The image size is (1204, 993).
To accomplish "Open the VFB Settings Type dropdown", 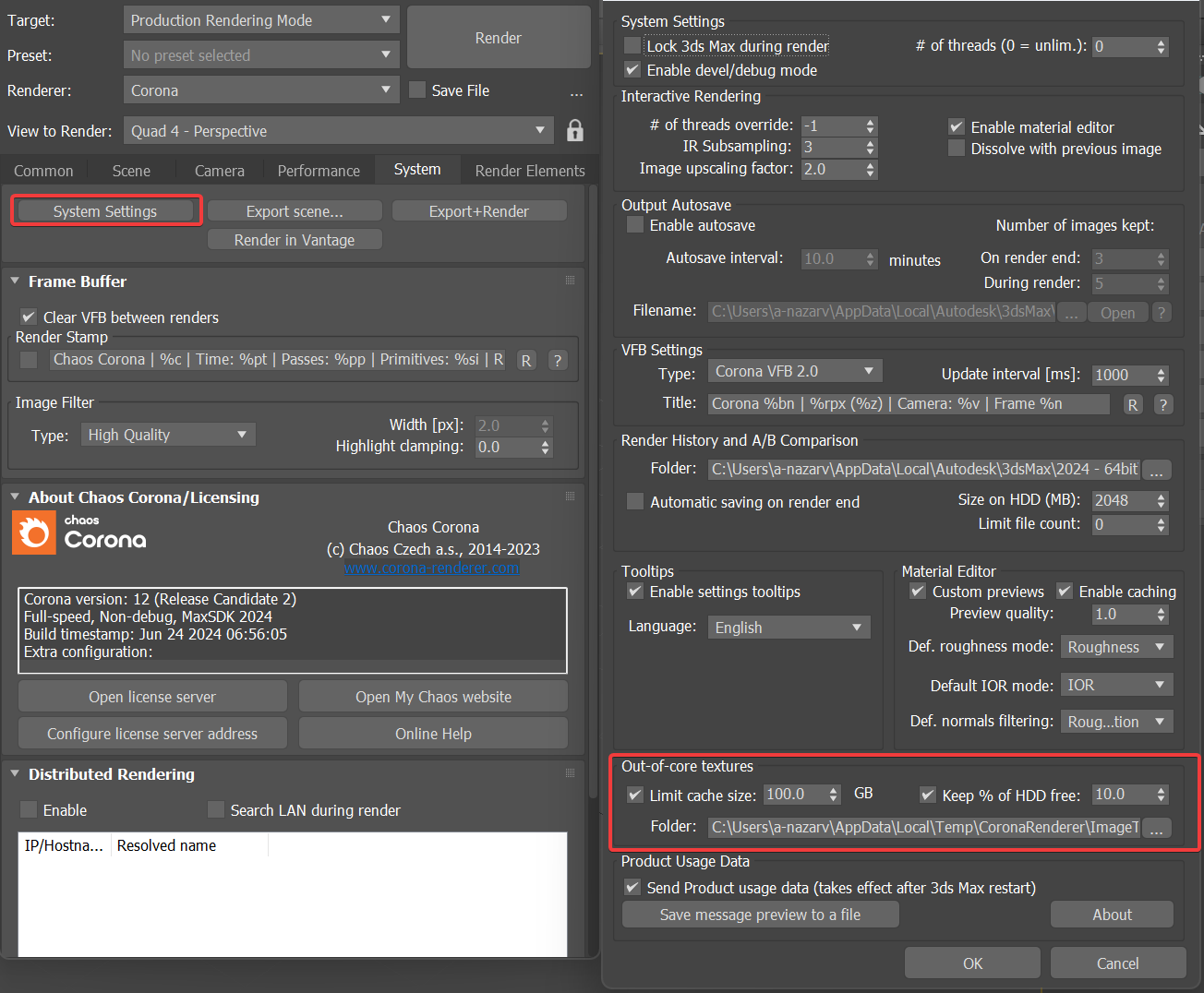I will pyautogui.click(x=794, y=370).
